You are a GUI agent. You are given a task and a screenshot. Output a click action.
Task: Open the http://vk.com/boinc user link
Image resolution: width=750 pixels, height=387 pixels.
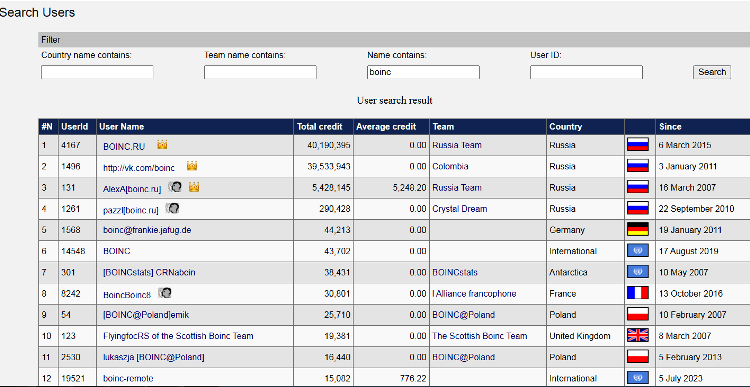[x=139, y=168]
